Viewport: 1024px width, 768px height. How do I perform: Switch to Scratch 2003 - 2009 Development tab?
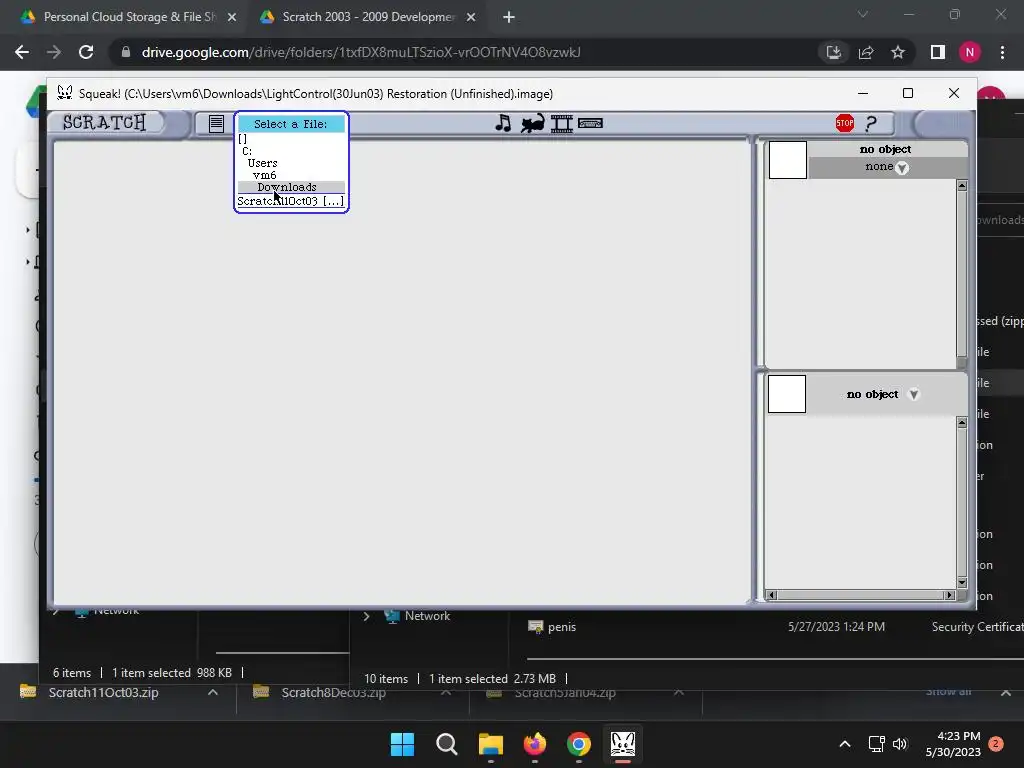click(x=368, y=17)
